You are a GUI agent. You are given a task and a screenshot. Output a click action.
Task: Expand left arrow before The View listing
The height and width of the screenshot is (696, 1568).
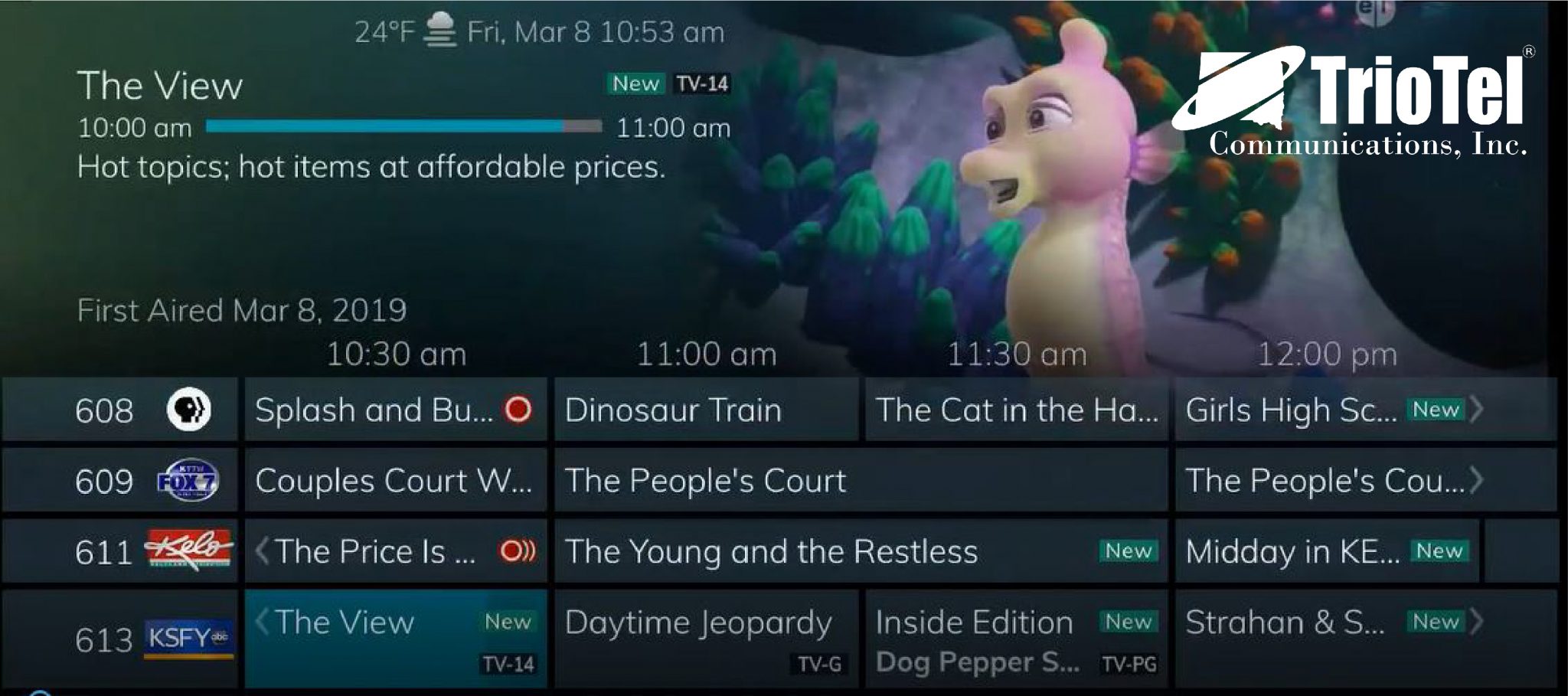(x=263, y=621)
